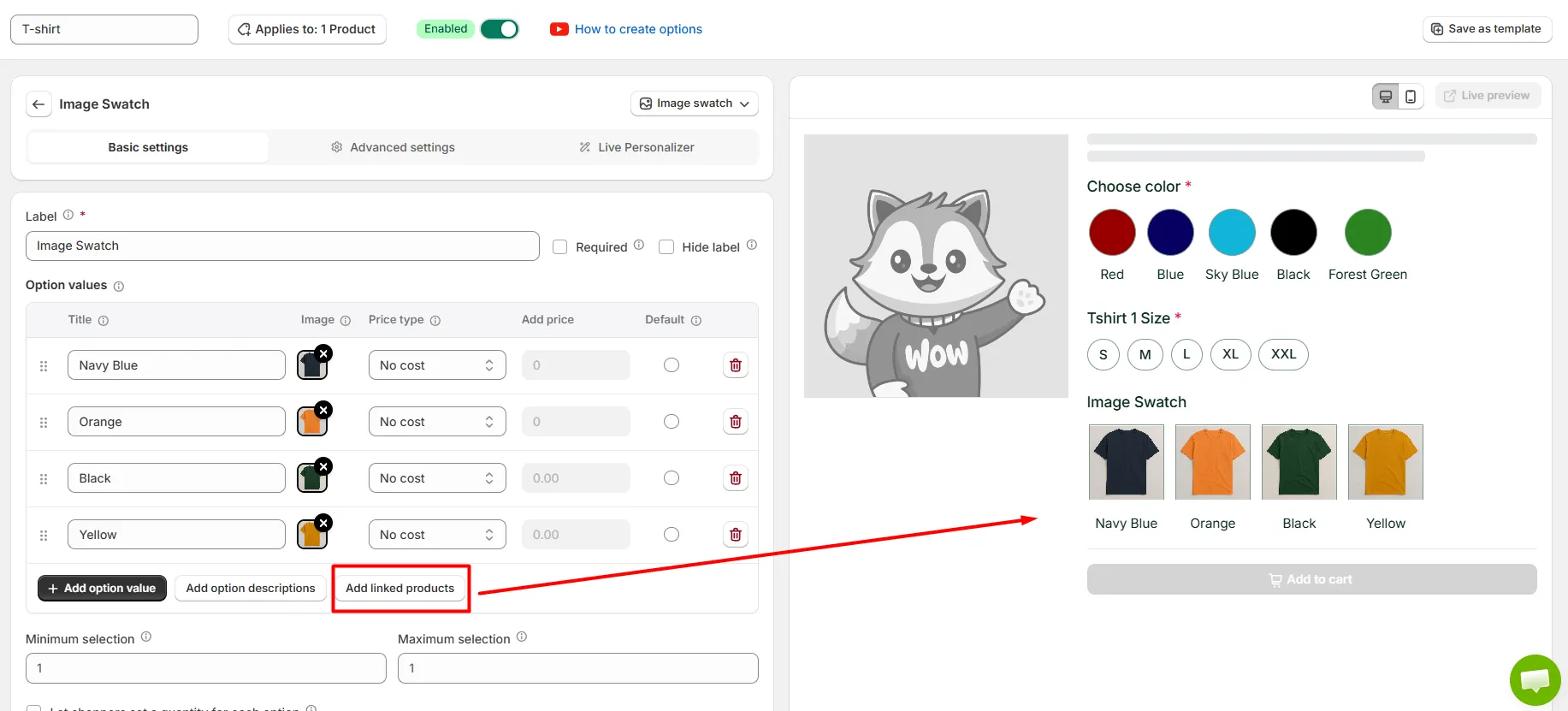Choose size S in preview
The image size is (1568, 711).
point(1104,354)
